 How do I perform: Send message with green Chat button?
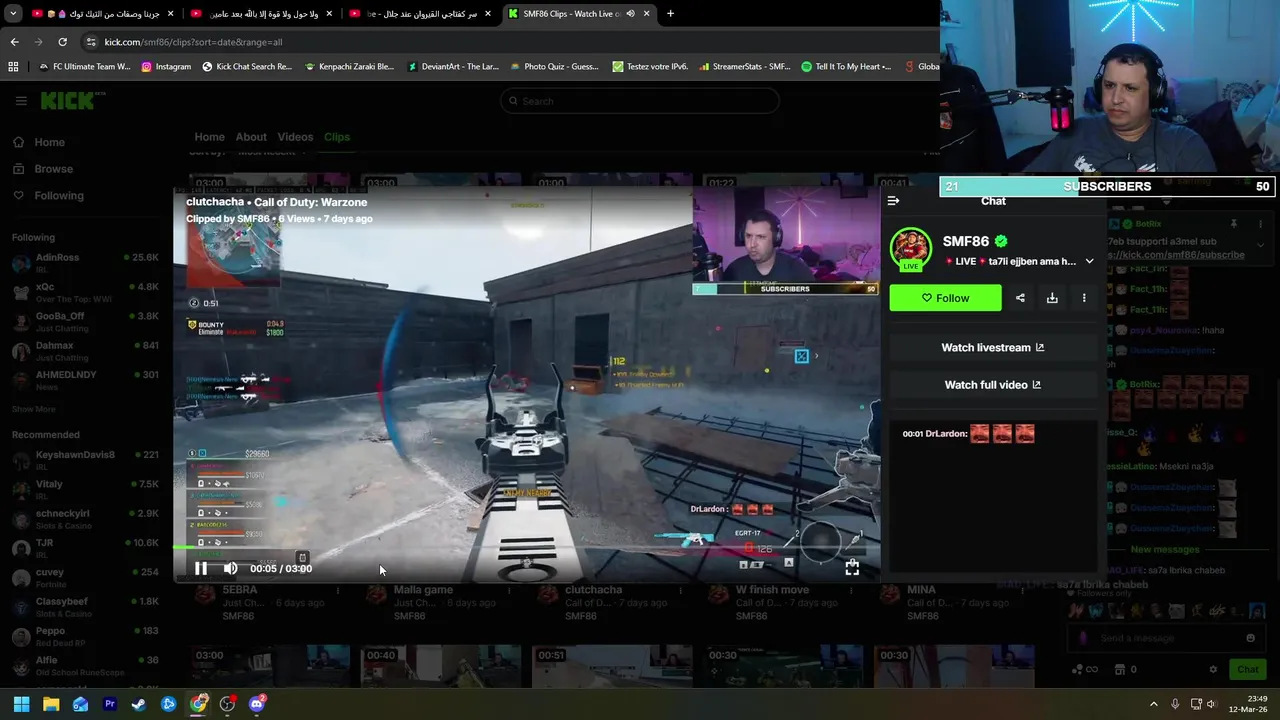pos(1248,670)
